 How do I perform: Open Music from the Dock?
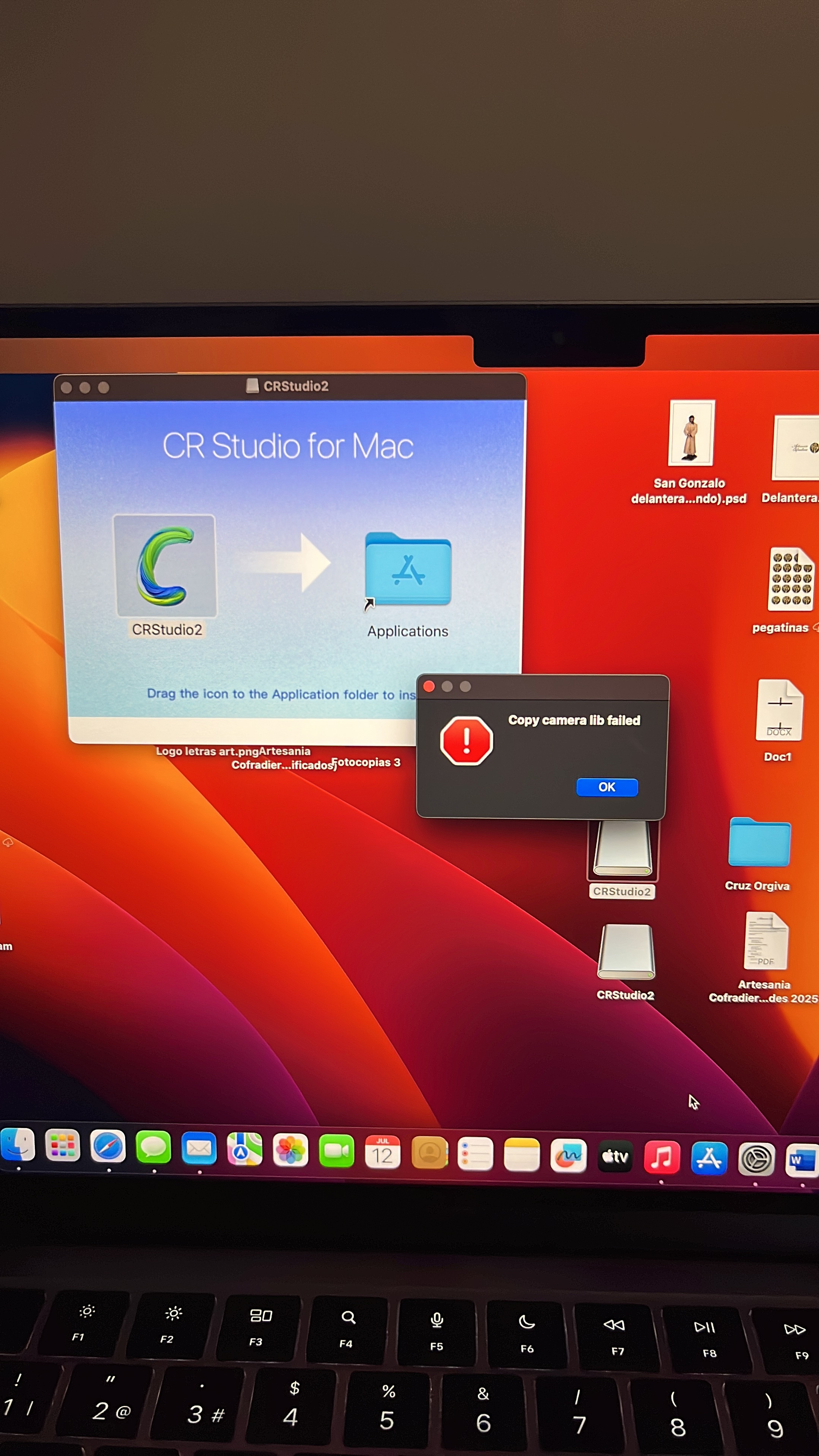(662, 1157)
